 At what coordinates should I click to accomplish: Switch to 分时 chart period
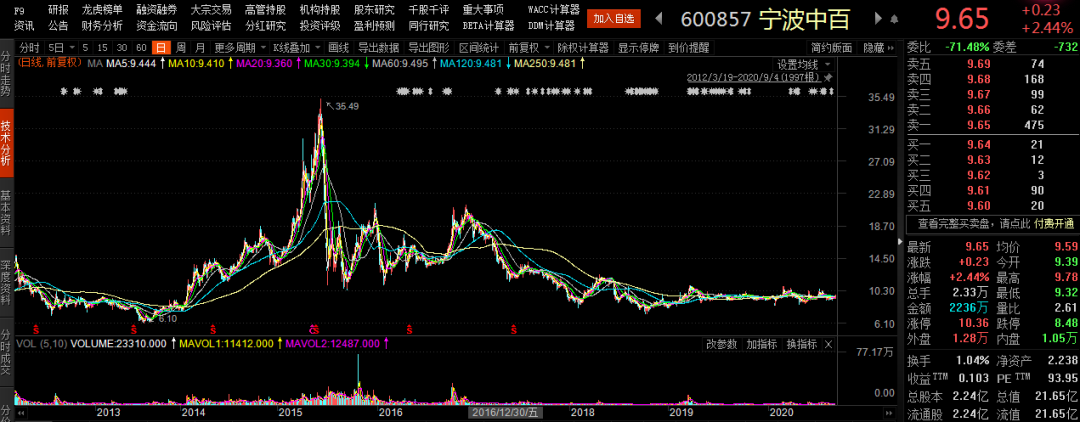click(29, 48)
